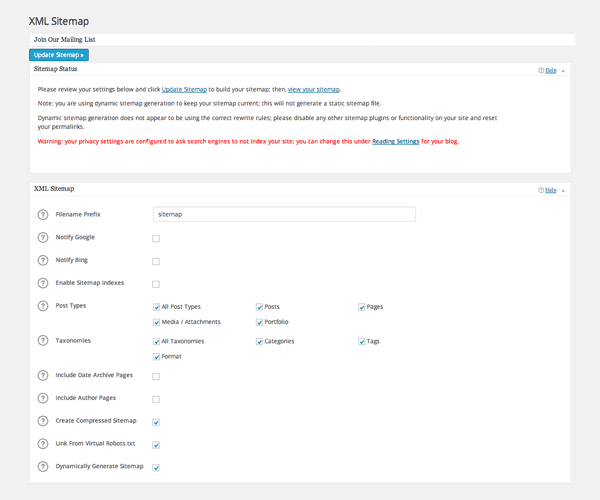Click the Join Our Mailing List bar
This screenshot has height=500, width=600.
point(302,39)
